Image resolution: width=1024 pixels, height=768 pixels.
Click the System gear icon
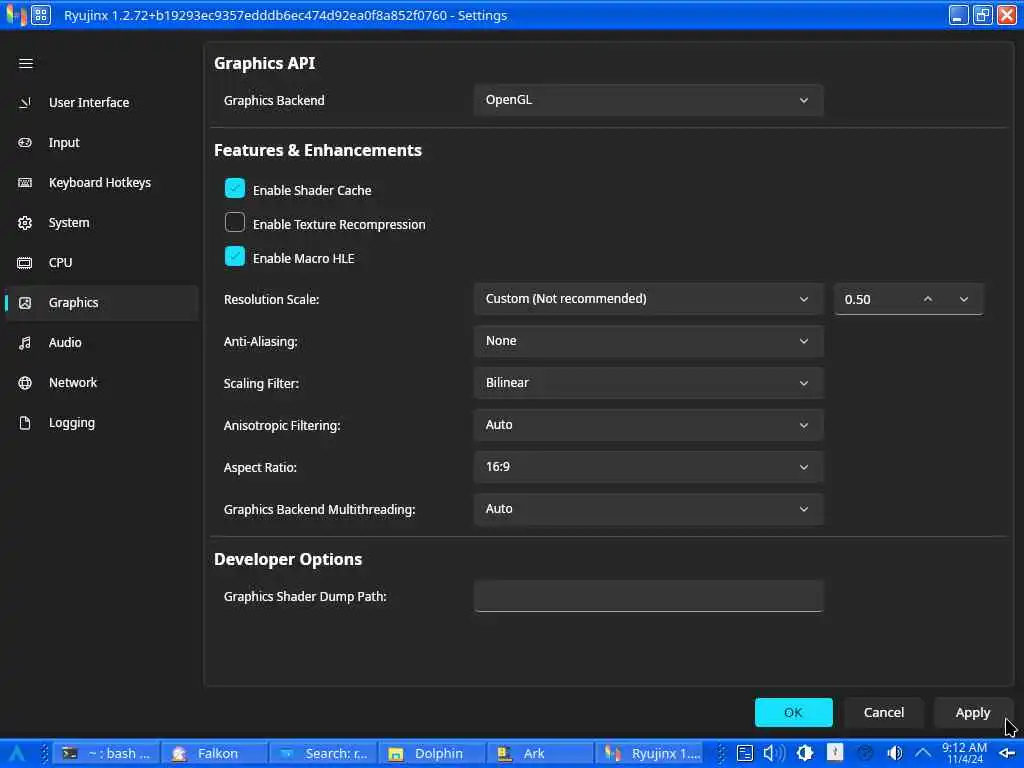(x=25, y=223)
